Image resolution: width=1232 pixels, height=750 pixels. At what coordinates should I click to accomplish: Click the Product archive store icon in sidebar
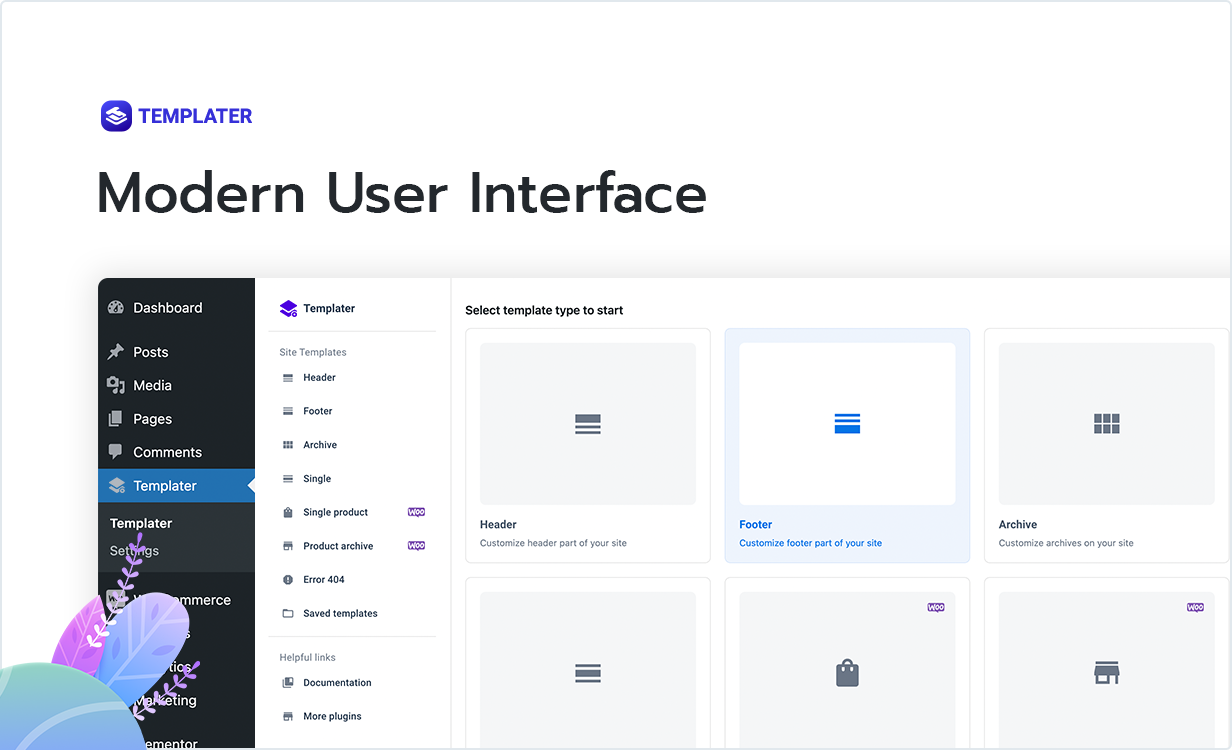[288, 546]
